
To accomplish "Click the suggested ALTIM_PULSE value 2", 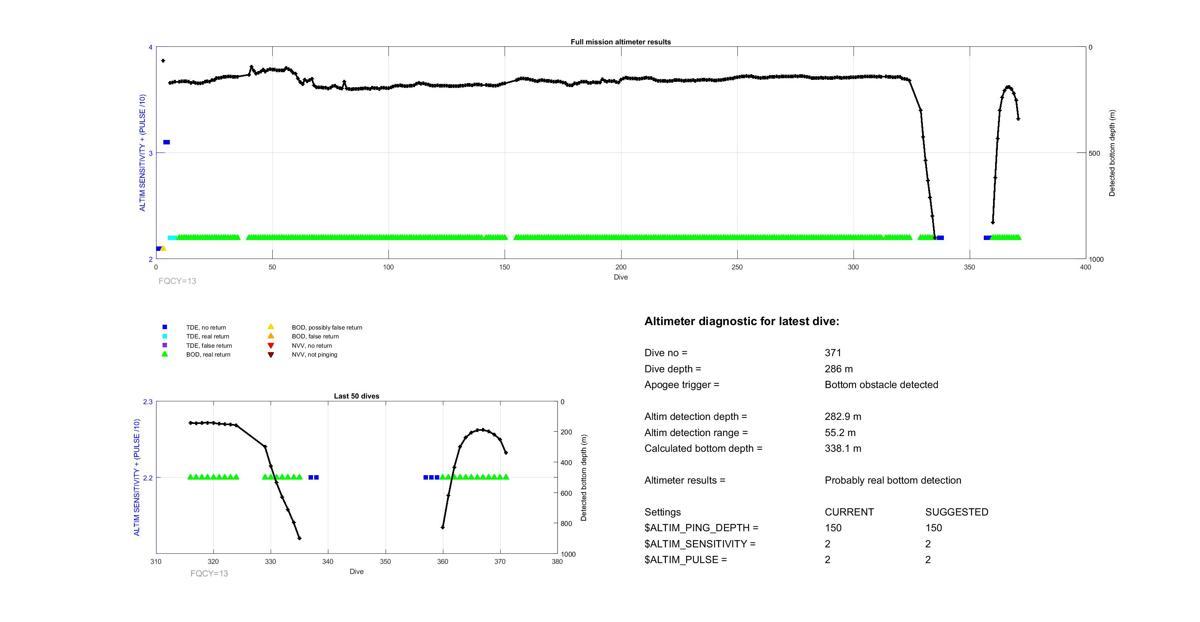I will 928,560.
